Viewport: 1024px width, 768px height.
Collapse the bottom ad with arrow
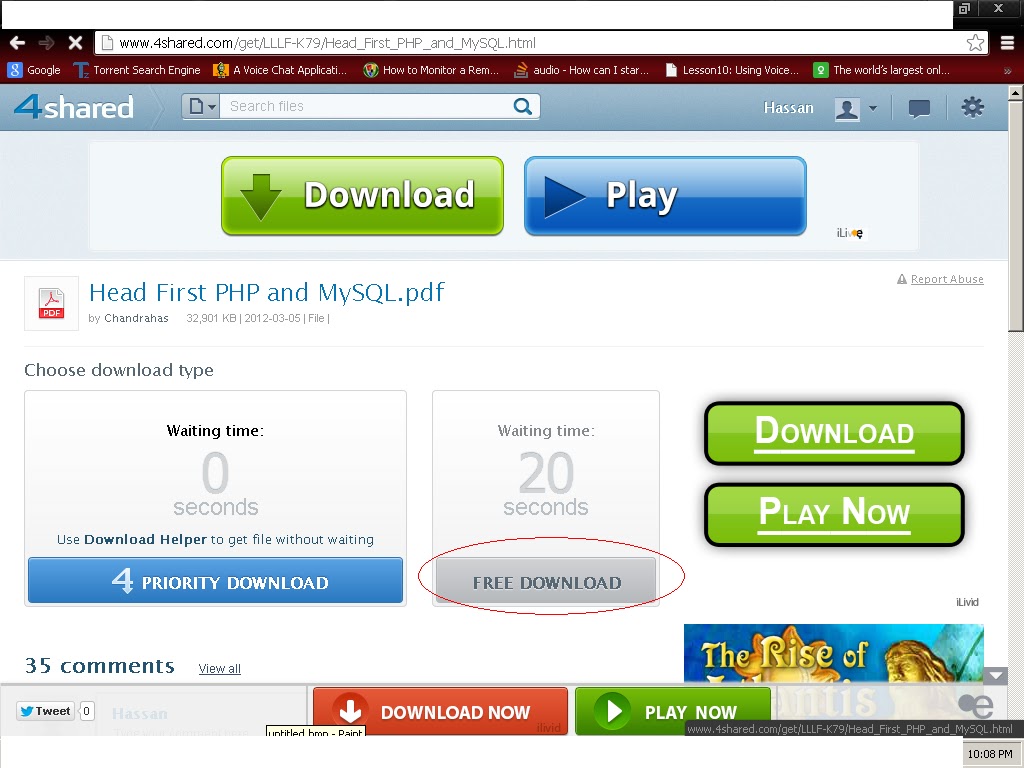pos(997,676)
